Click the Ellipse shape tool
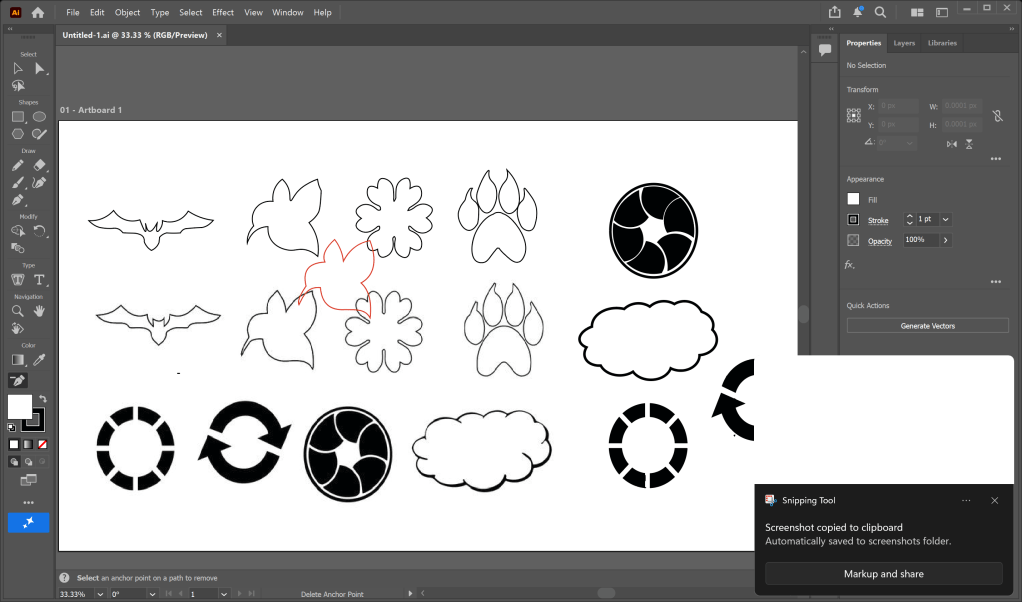1022x602 pixels. coord(39,117)
